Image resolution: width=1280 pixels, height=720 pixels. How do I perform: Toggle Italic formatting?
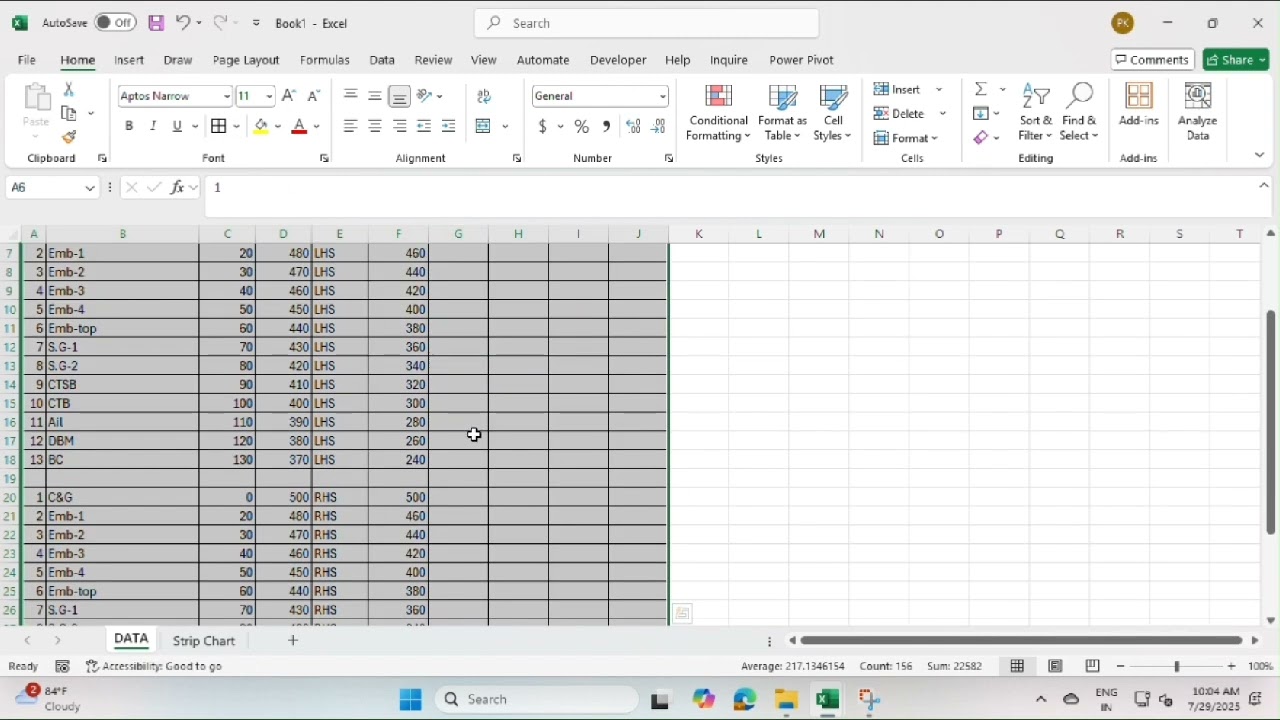pyautogui.click(x=153, y=126)
